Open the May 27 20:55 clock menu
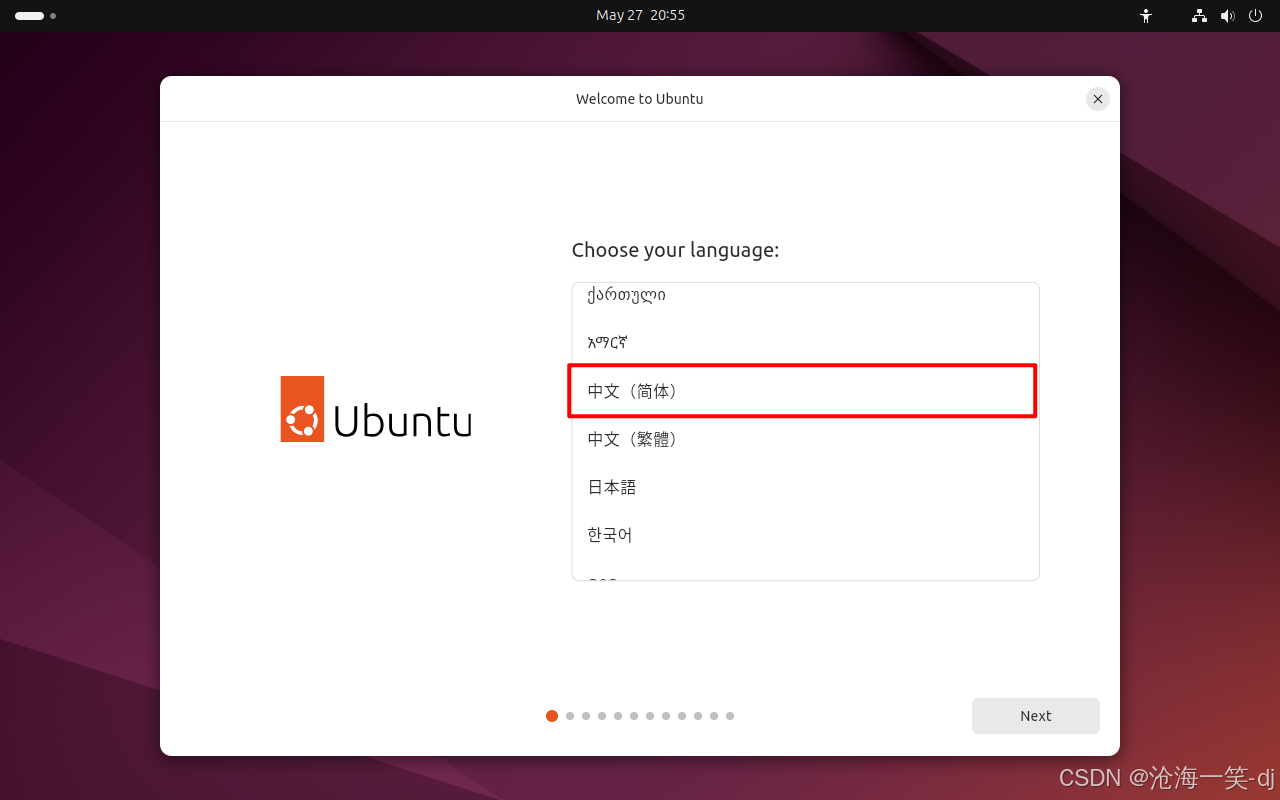The image size is (1280, 800). (x=640, y=16)
